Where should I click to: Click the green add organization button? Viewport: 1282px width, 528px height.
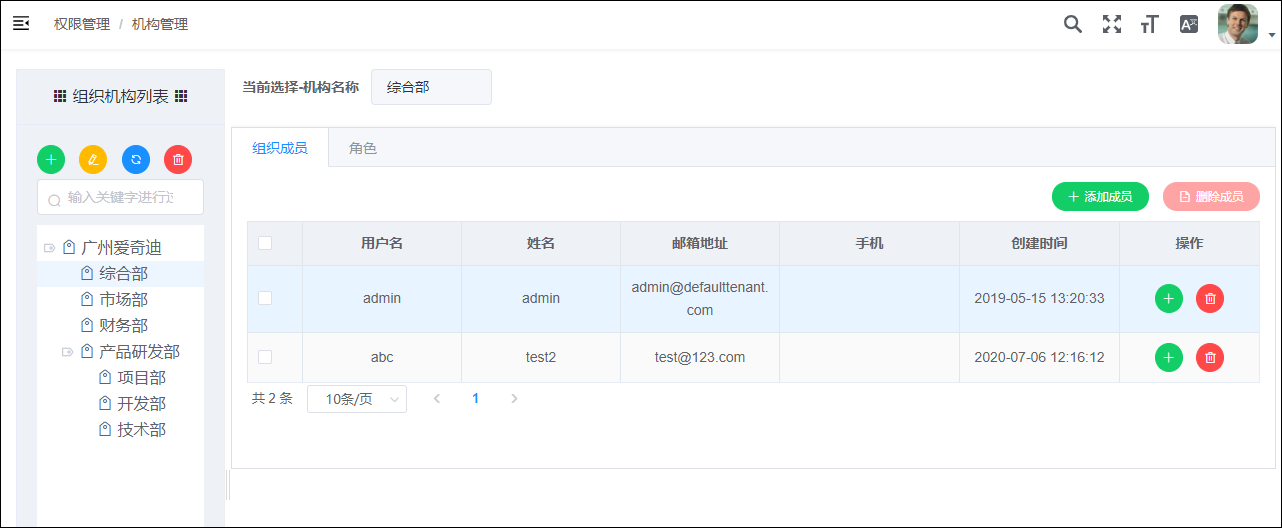(x=51, y=159)
